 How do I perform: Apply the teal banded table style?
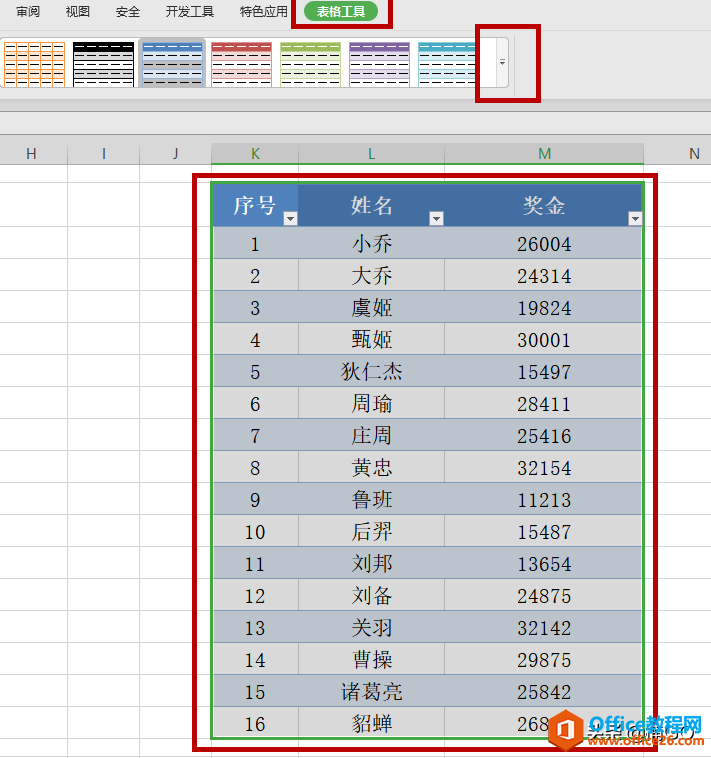tap(447, 64)
